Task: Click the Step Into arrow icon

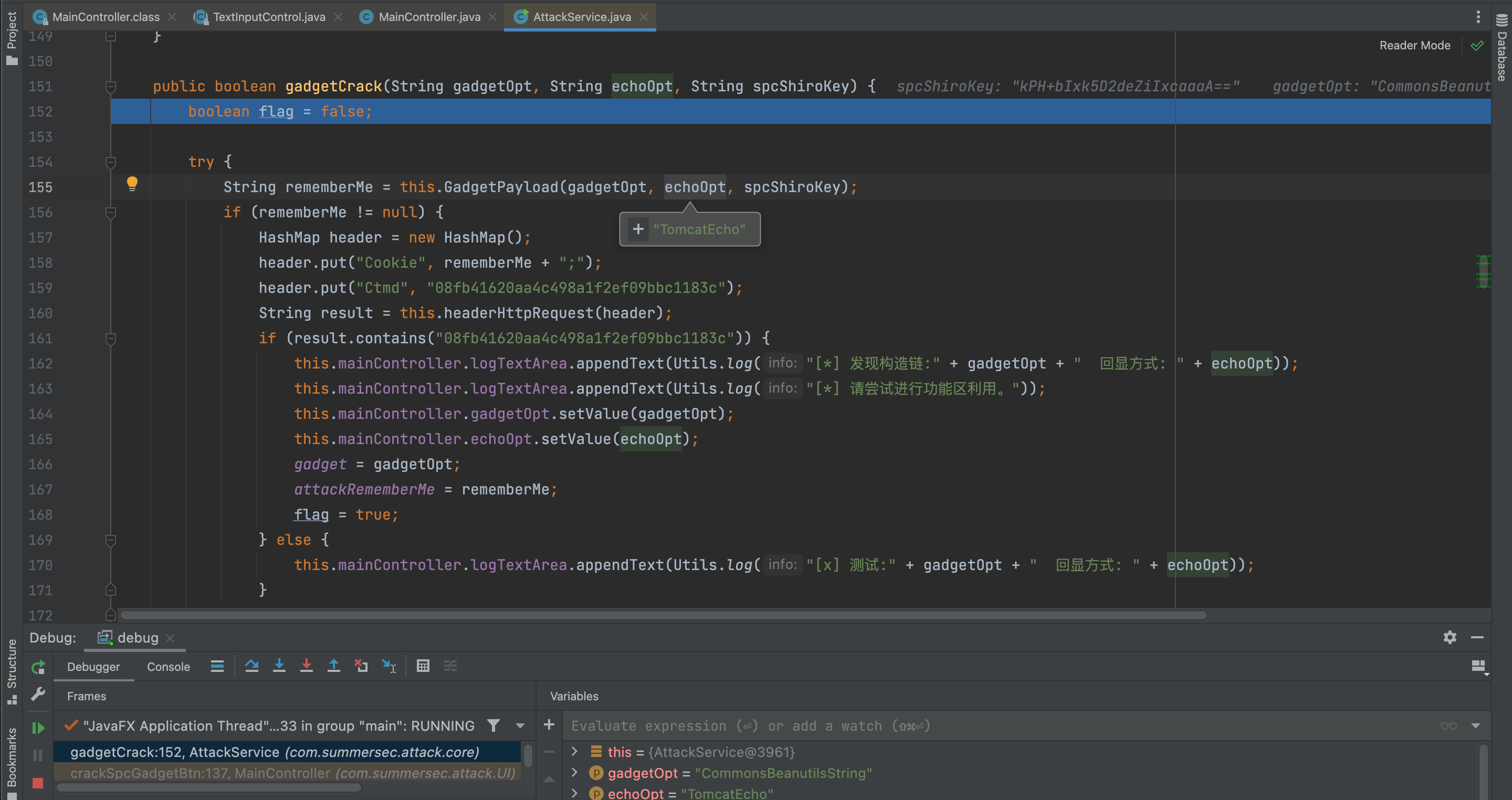Action: tap(279, 666)
